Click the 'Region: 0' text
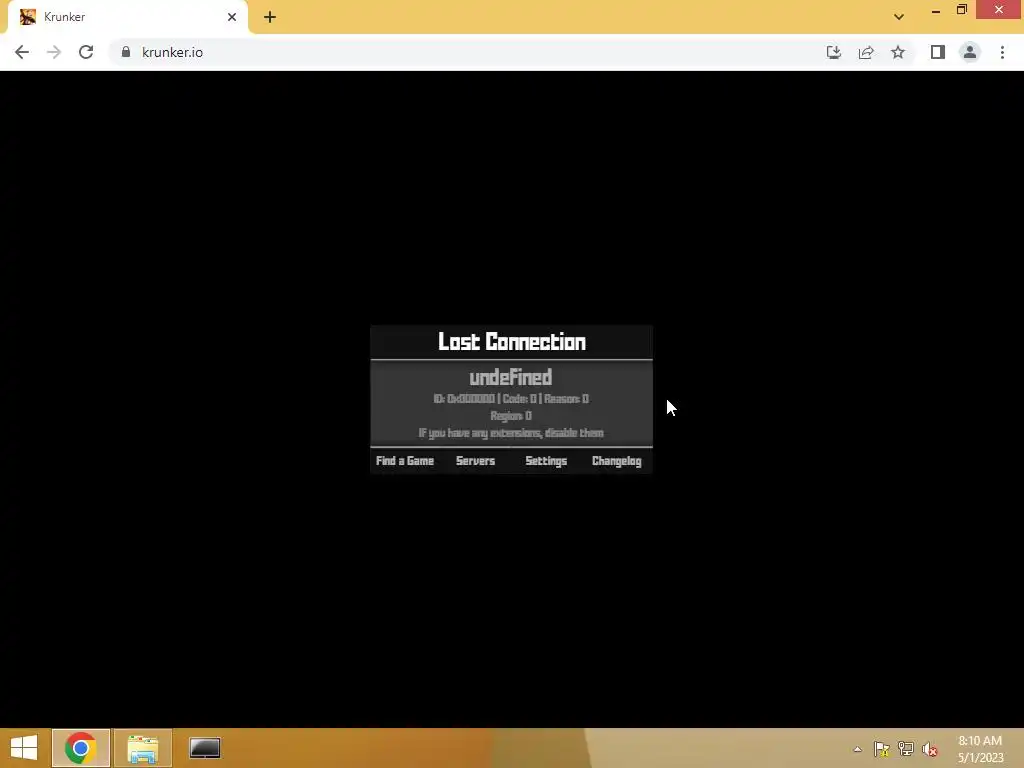Image resolution: width=1024 pixels, height=768 pixels. [x=511, y=416]
